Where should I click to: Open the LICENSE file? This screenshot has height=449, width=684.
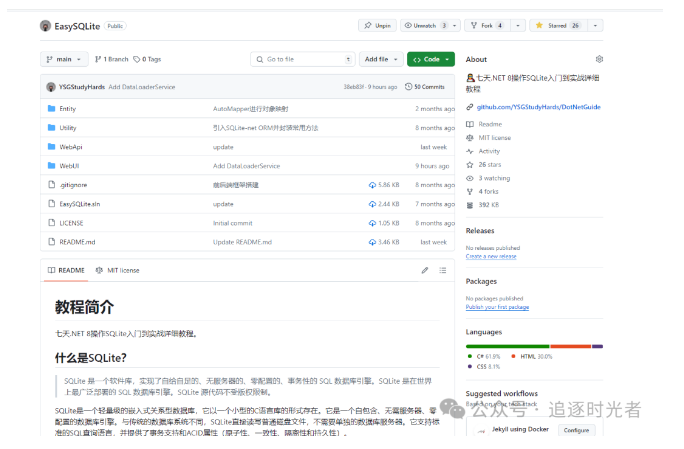click(71, 223)
